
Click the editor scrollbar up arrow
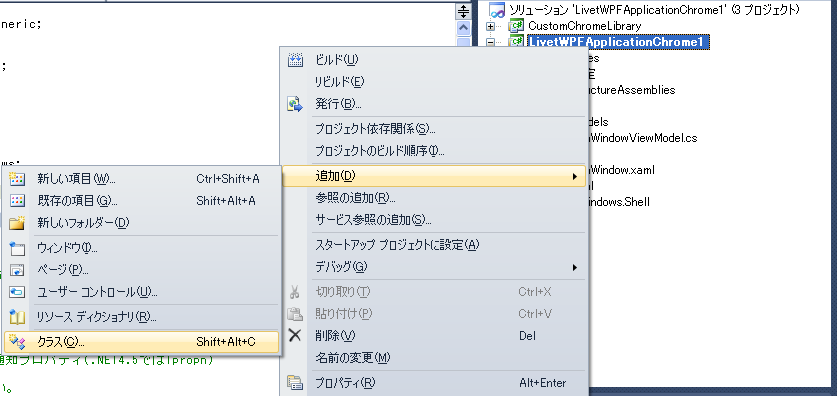click(463, 28)
